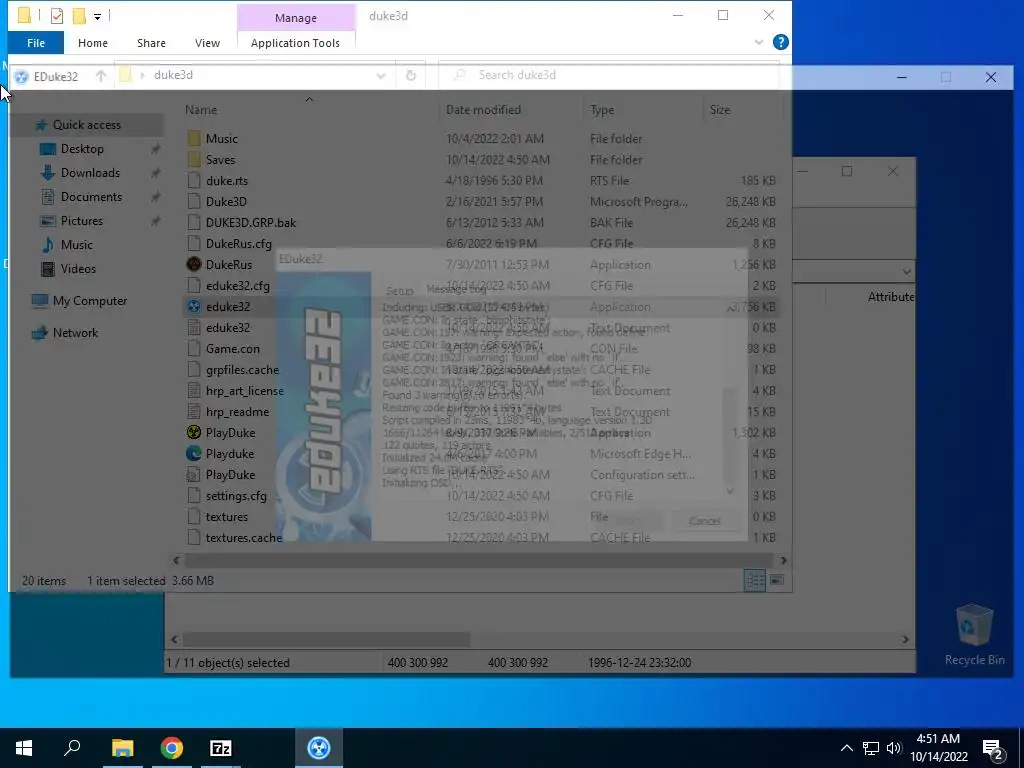Viewport: 1024px width, 768px height.
Task: Select the grpfiles.cache file
Action: [242, 370]
